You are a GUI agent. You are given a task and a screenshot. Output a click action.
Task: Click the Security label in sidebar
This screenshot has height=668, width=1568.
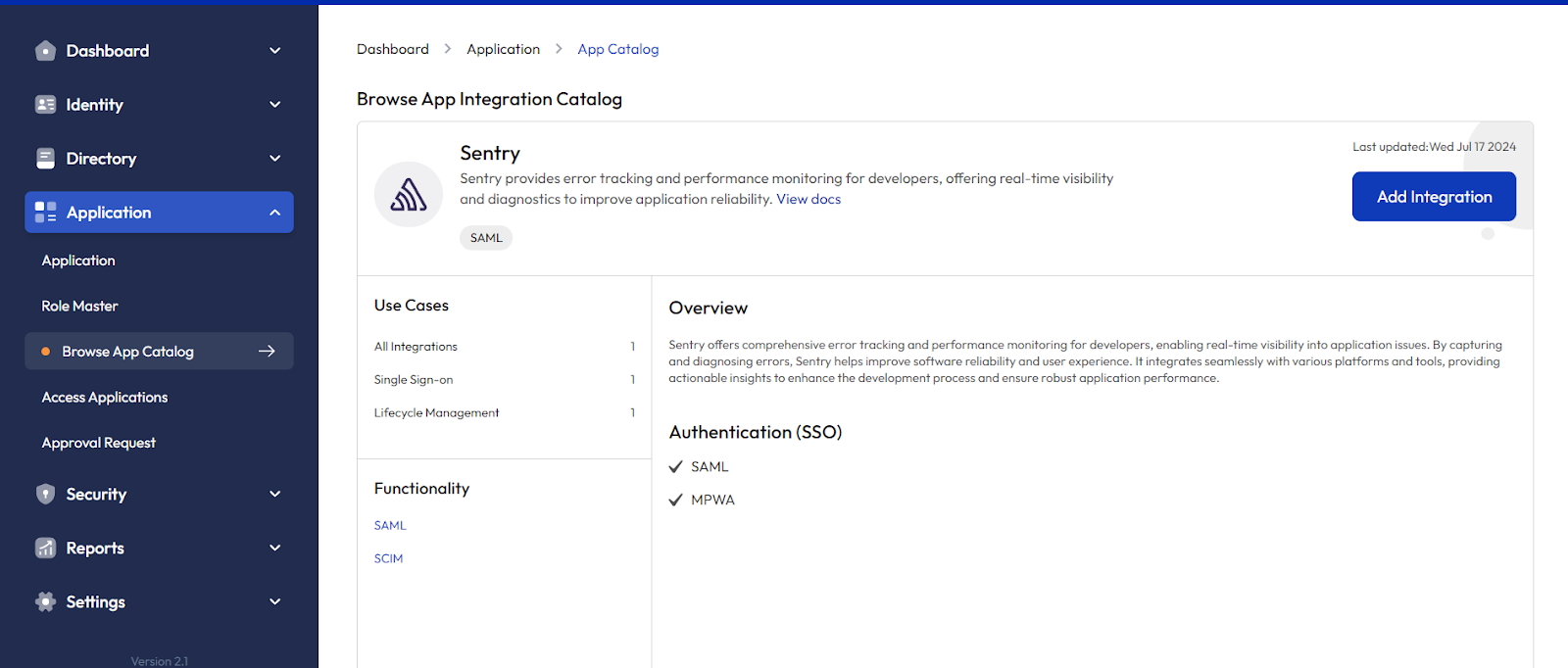[x=96, y=495]
